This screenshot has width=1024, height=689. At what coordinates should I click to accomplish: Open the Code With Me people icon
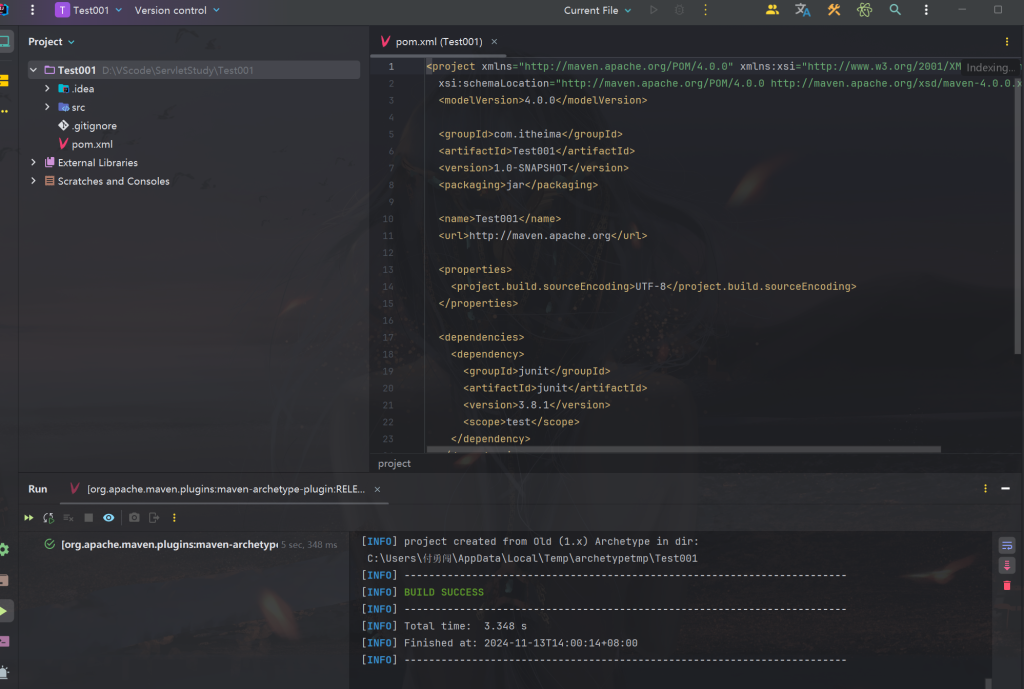772,10
